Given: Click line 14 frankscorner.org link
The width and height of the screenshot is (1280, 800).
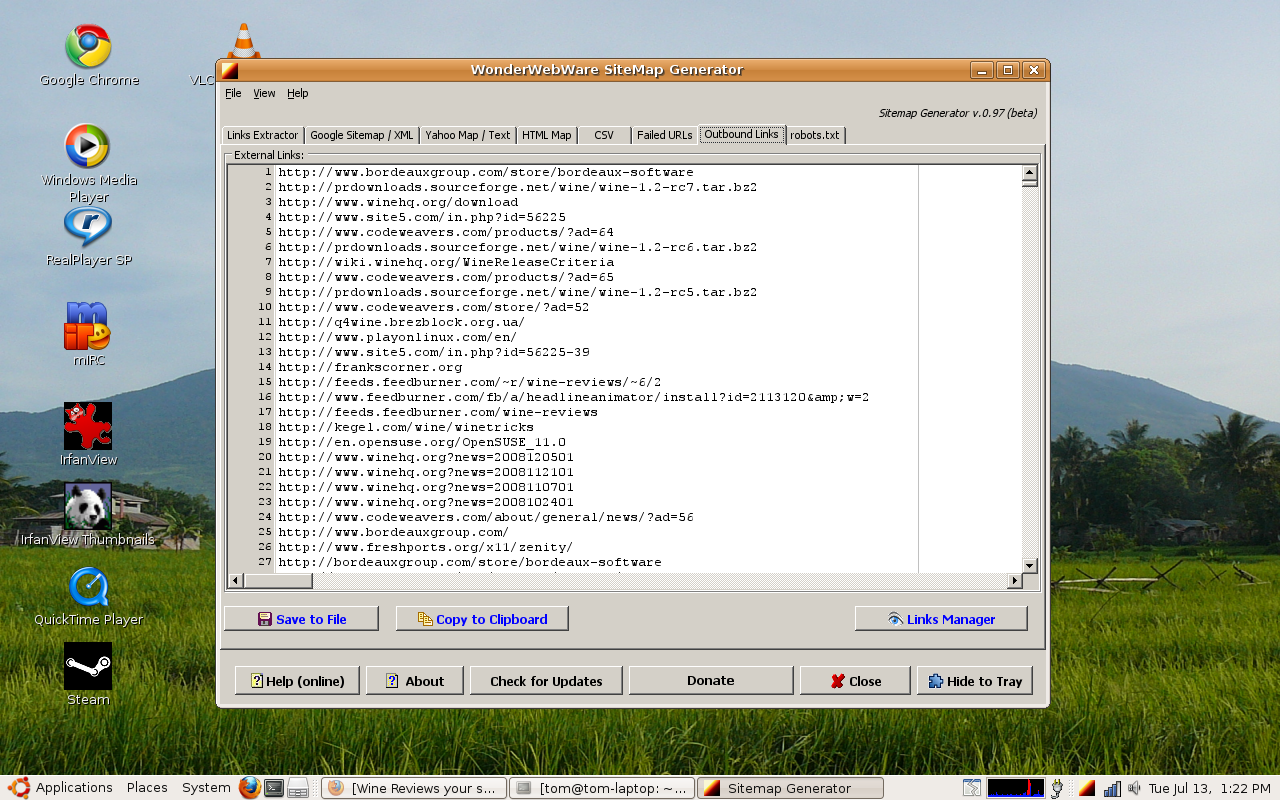Looking at the screenshot, I should pyautogui.click(x=370, y=367).
